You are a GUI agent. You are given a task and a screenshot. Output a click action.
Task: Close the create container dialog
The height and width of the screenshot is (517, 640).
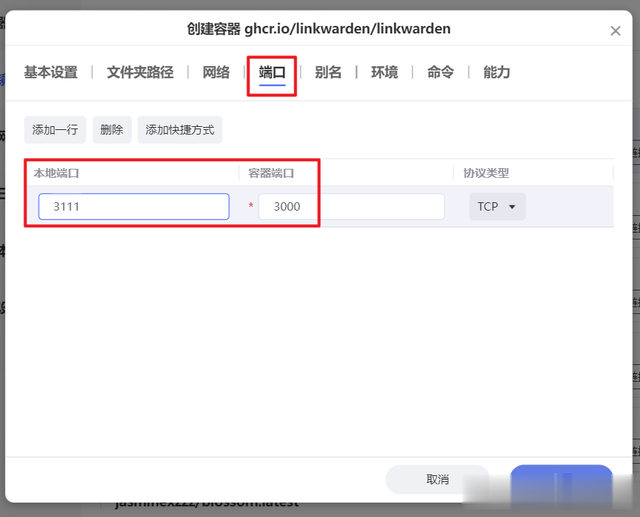615,31
